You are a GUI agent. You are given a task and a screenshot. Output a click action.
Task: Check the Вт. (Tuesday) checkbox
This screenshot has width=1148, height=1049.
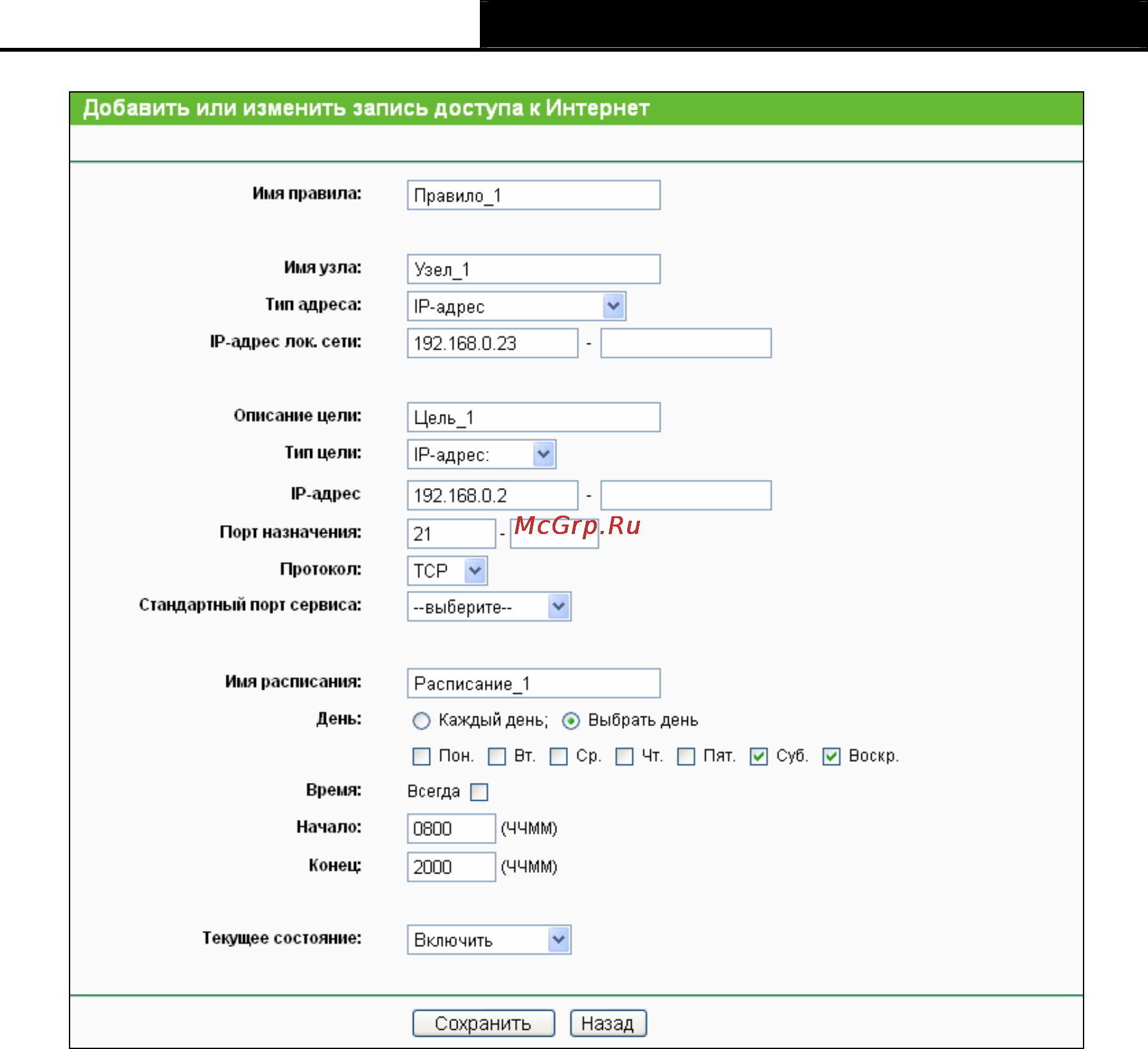496,756
